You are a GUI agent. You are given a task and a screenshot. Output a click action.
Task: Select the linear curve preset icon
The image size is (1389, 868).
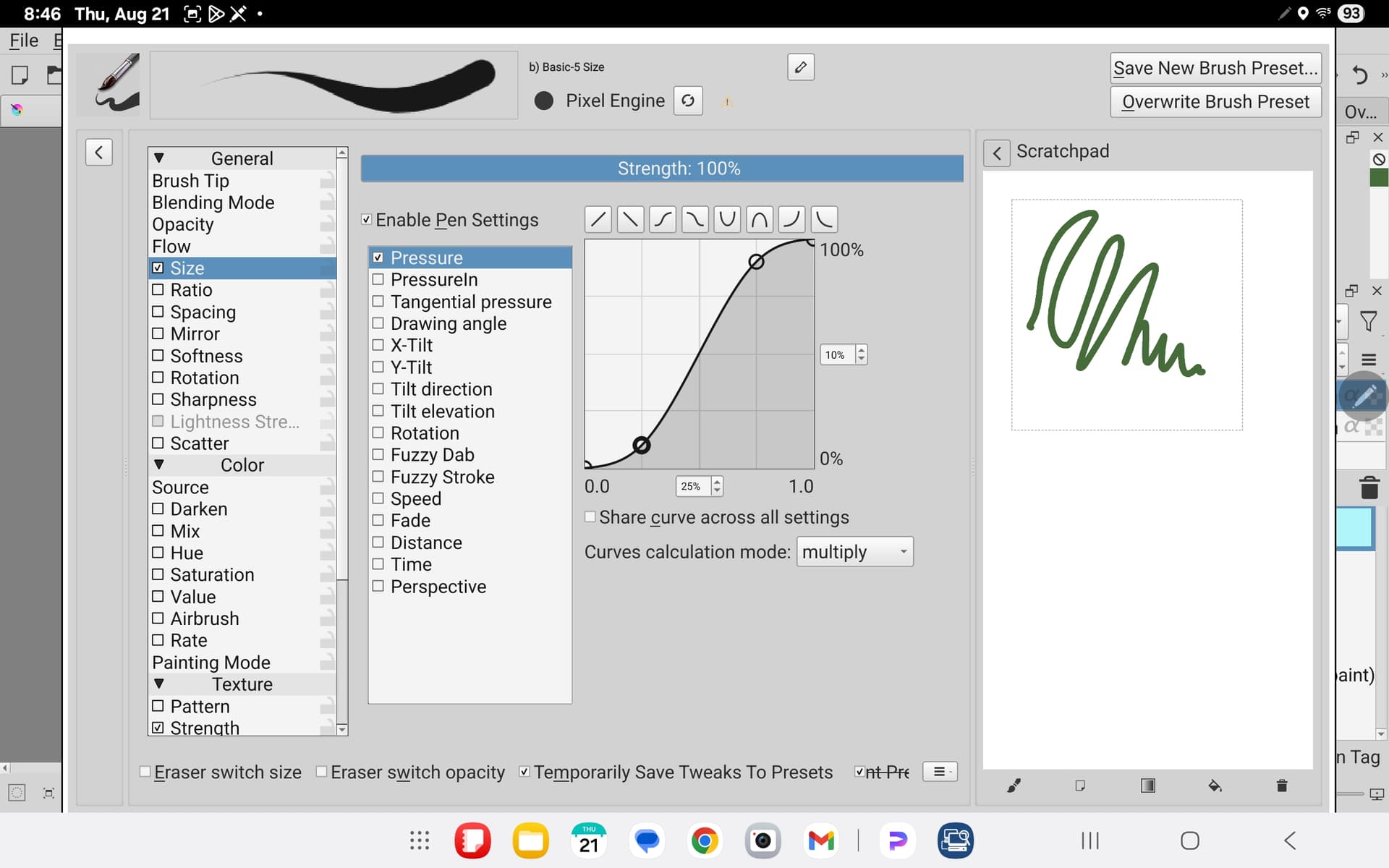(598, 218)
